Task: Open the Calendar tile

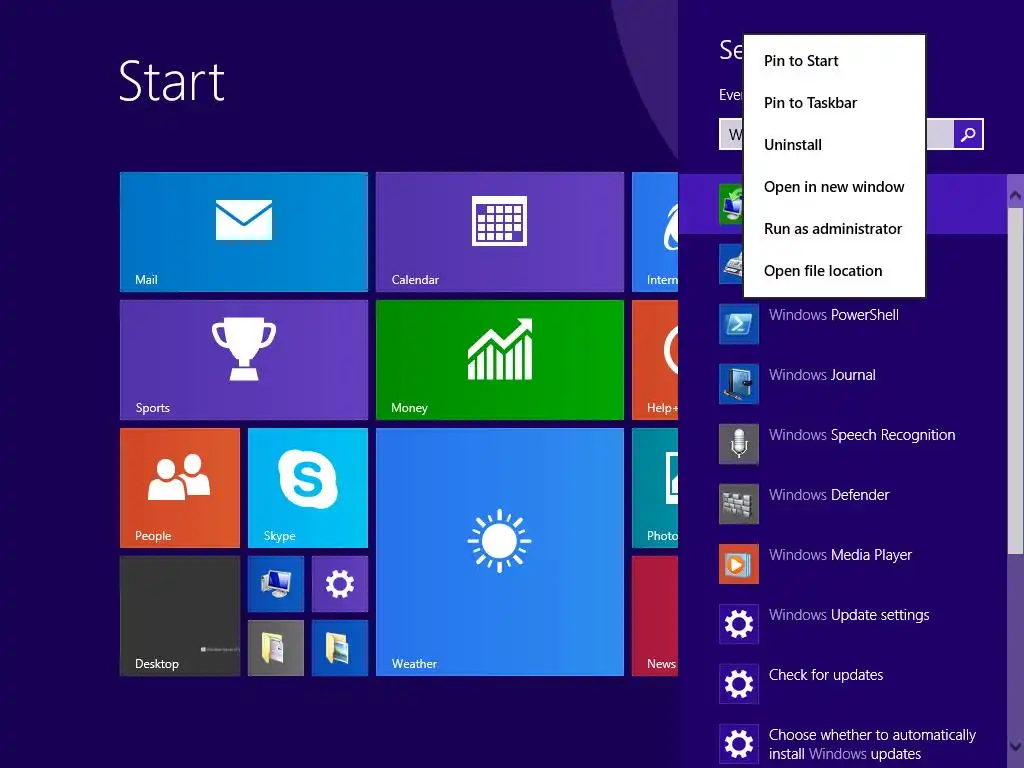Action: coord(500,232)
